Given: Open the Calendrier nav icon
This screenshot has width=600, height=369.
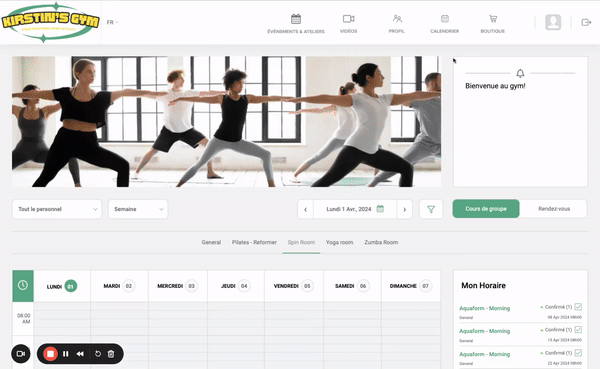Looking at the screenshot, I should (x=445, y=18).
